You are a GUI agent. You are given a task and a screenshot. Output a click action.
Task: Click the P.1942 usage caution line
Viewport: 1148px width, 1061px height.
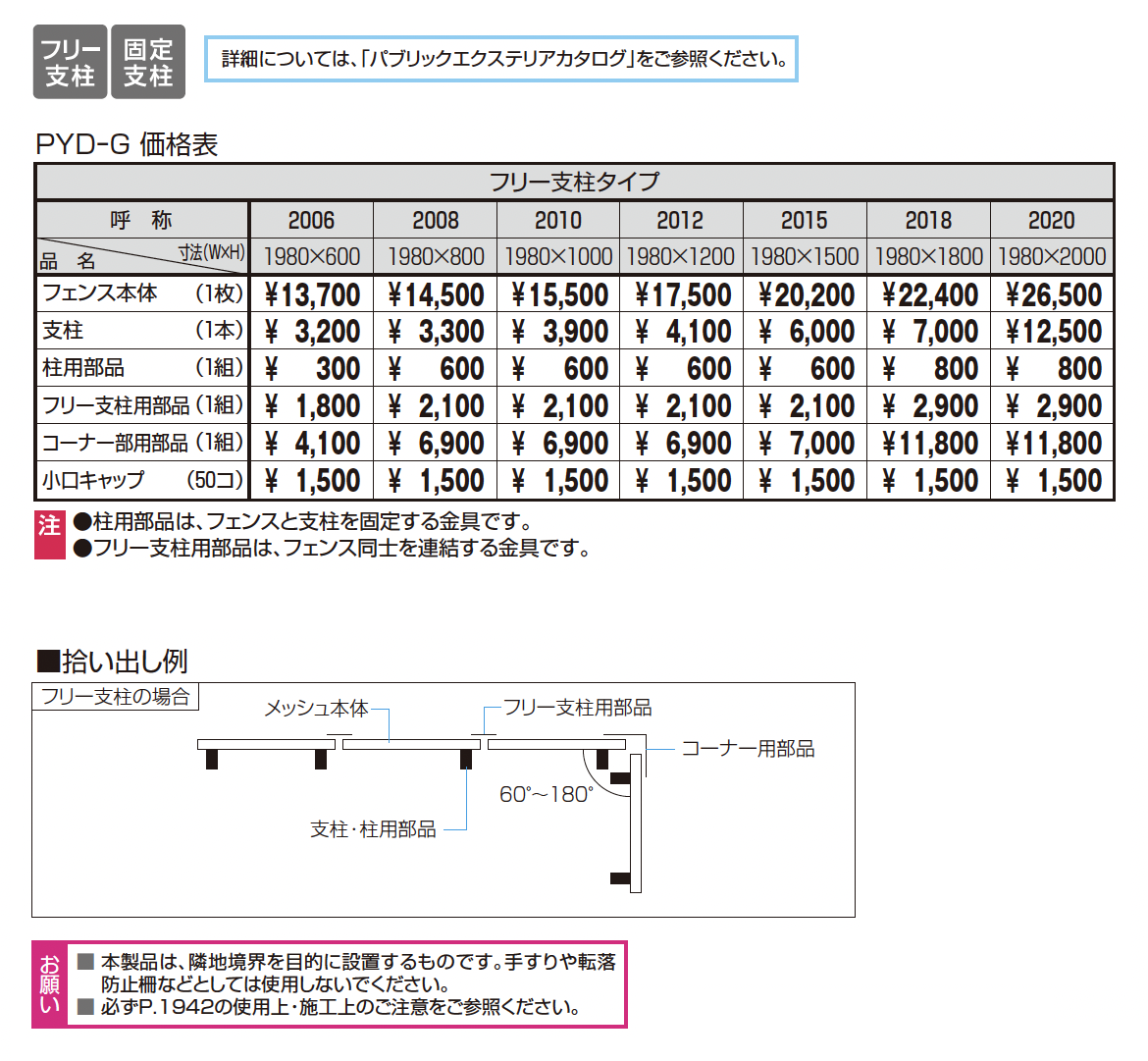tap(331, 1008)
